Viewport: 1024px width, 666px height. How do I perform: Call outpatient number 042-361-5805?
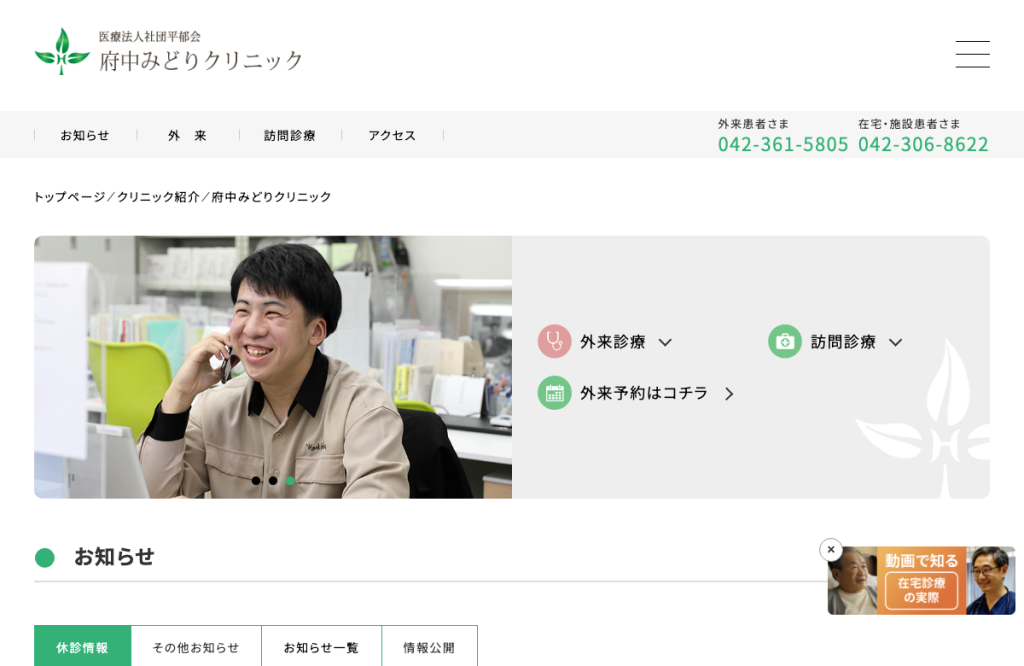click(x=783, y=144)
